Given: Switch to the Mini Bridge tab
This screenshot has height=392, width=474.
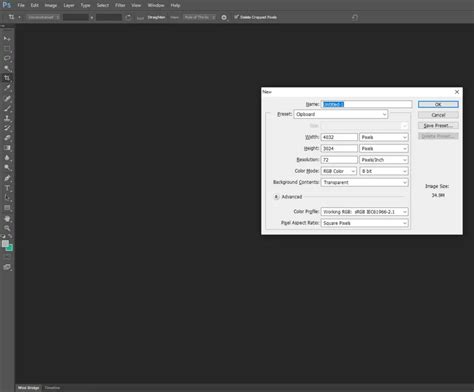Looking at the screenshot, I should coord(28,388).
